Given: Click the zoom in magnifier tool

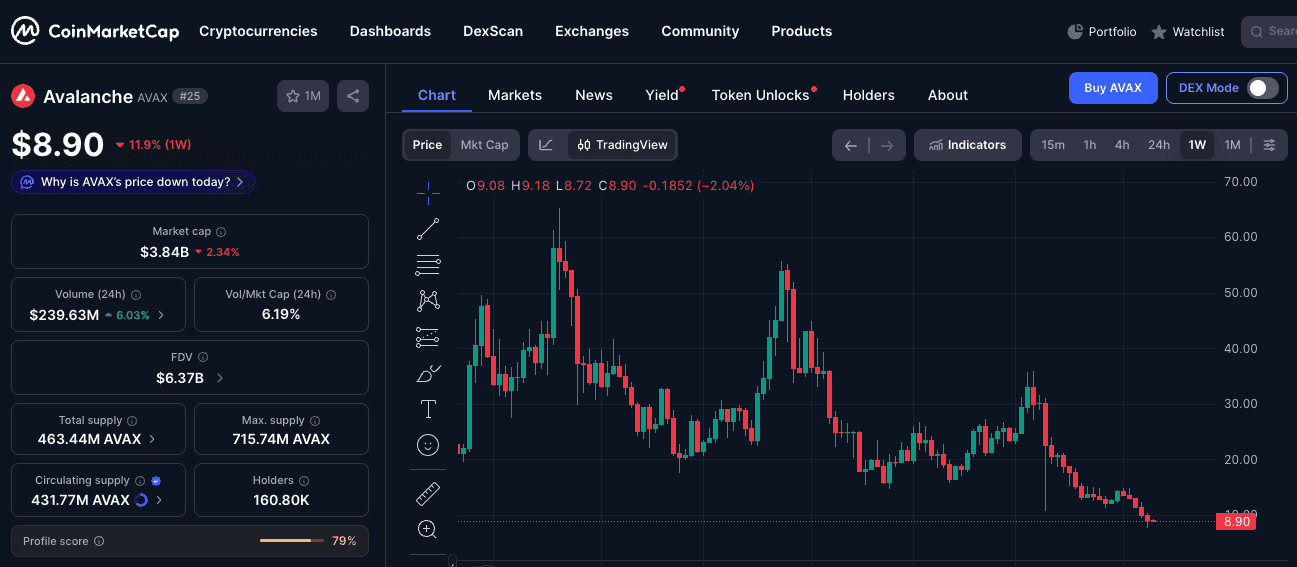Looking at the screenshot, I should (x=428, y=529).
